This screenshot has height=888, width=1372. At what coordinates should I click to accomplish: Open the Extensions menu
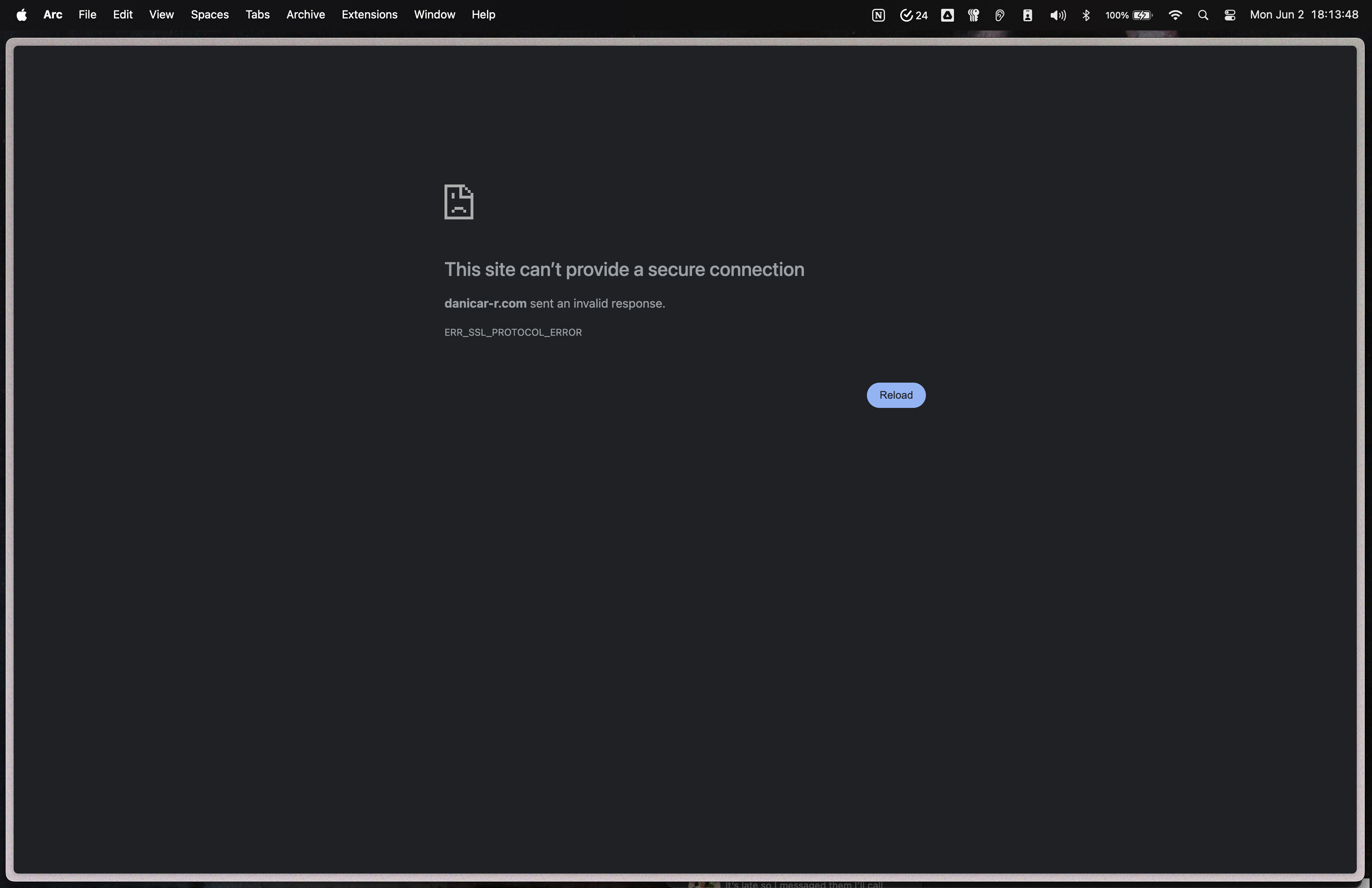pyautogui.click(x=369, y=15)
